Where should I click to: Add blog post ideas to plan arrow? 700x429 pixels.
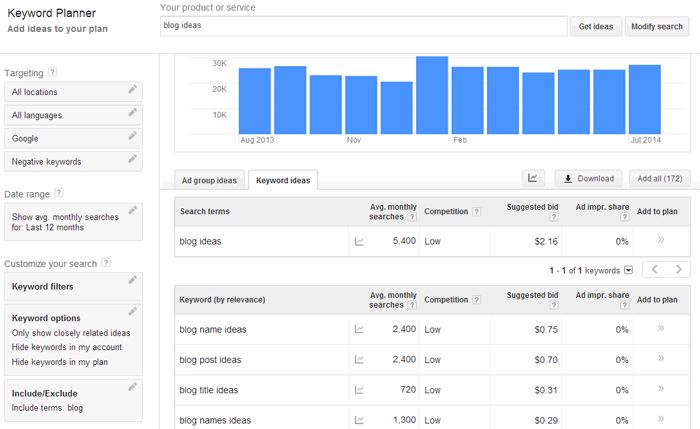pyautogui.click(x=659, y=359)
